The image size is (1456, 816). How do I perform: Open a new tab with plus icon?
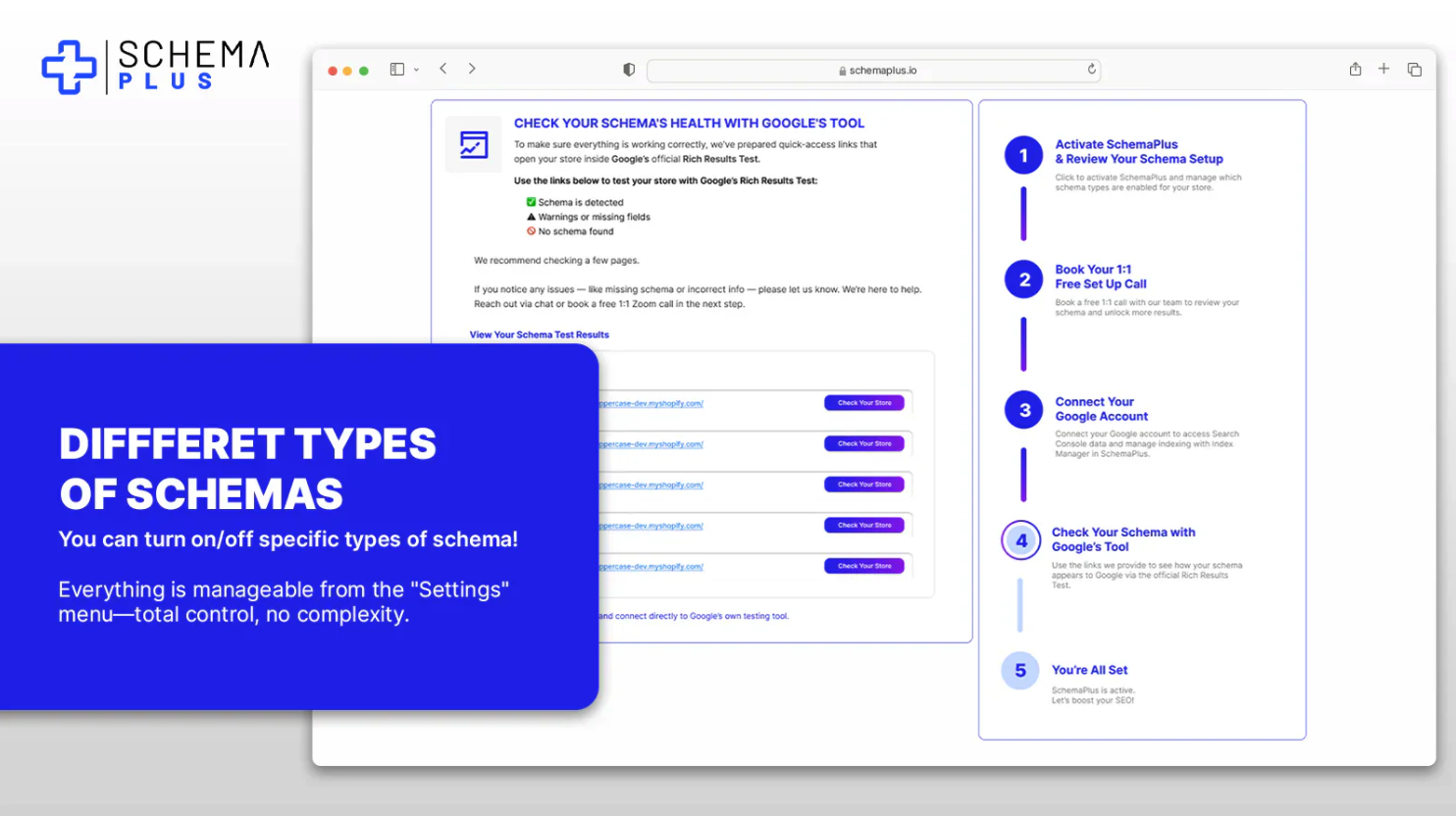point(1383,69)
